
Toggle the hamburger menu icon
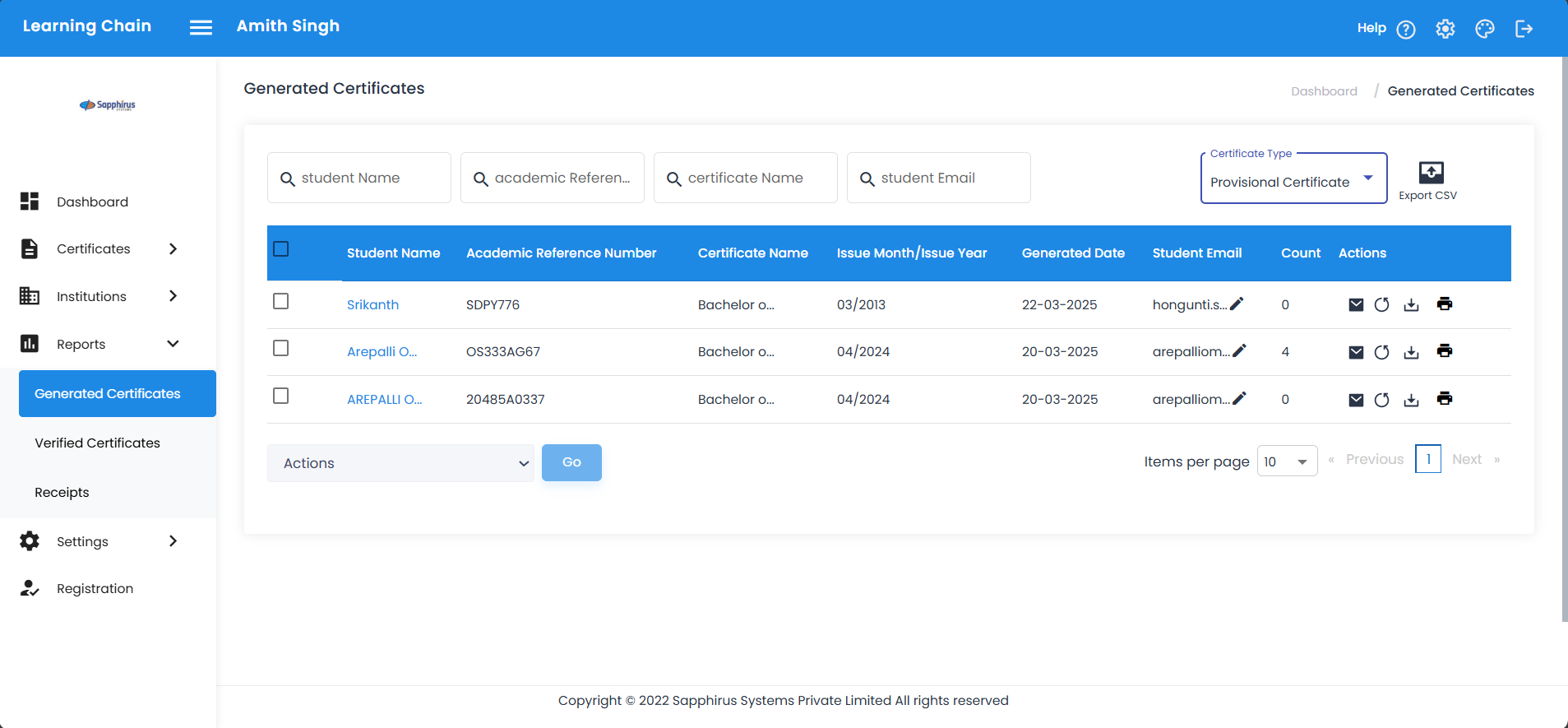coord(201,28)
